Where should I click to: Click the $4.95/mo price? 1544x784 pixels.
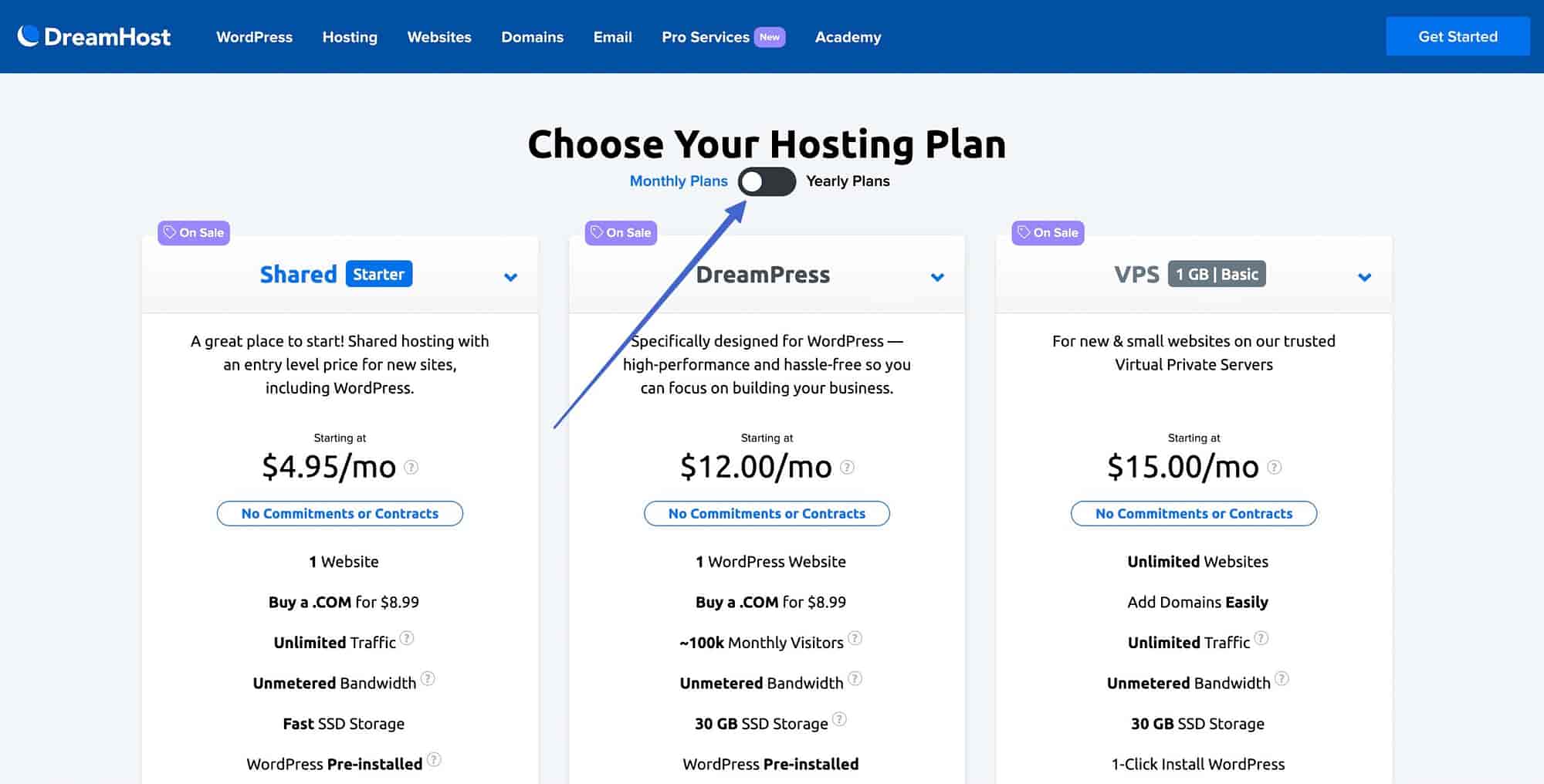click(329, 467)
